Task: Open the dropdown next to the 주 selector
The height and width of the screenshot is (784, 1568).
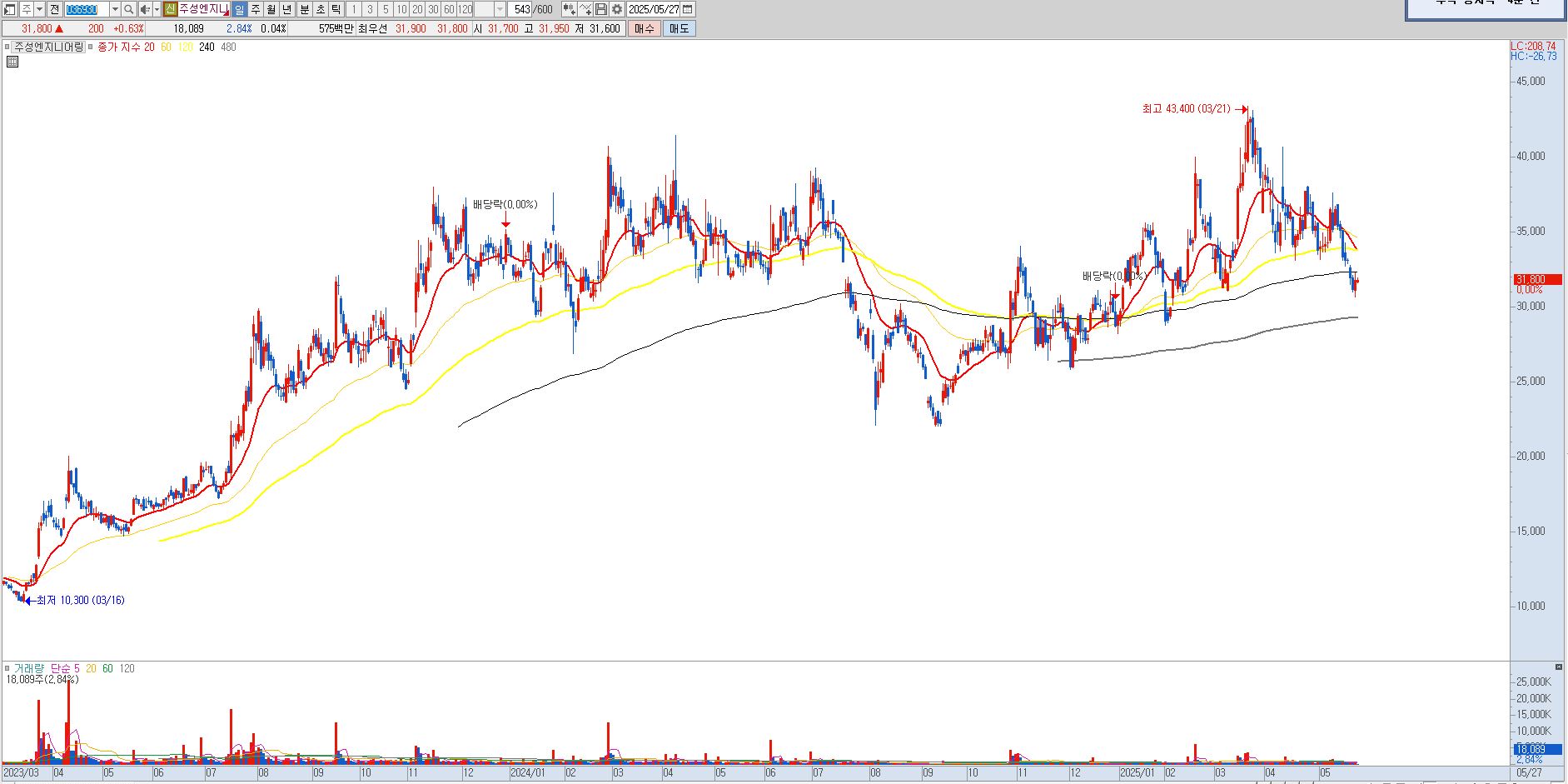Action: coord(39,9)
